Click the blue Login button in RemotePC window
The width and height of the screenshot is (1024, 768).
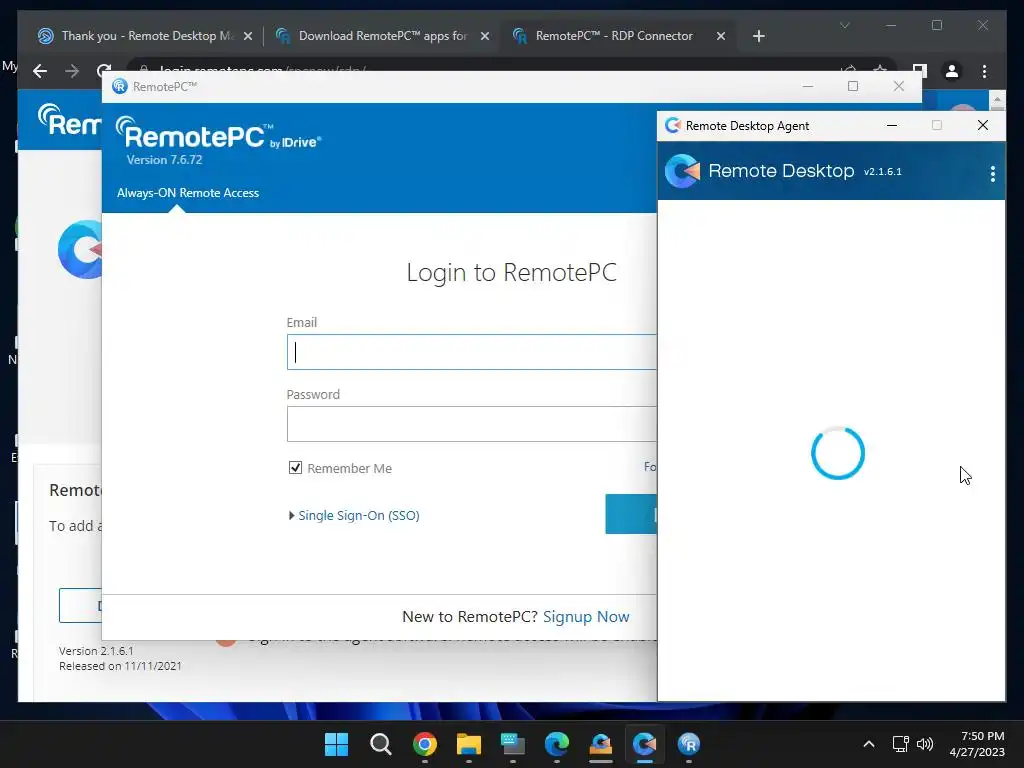pos(631,514)
